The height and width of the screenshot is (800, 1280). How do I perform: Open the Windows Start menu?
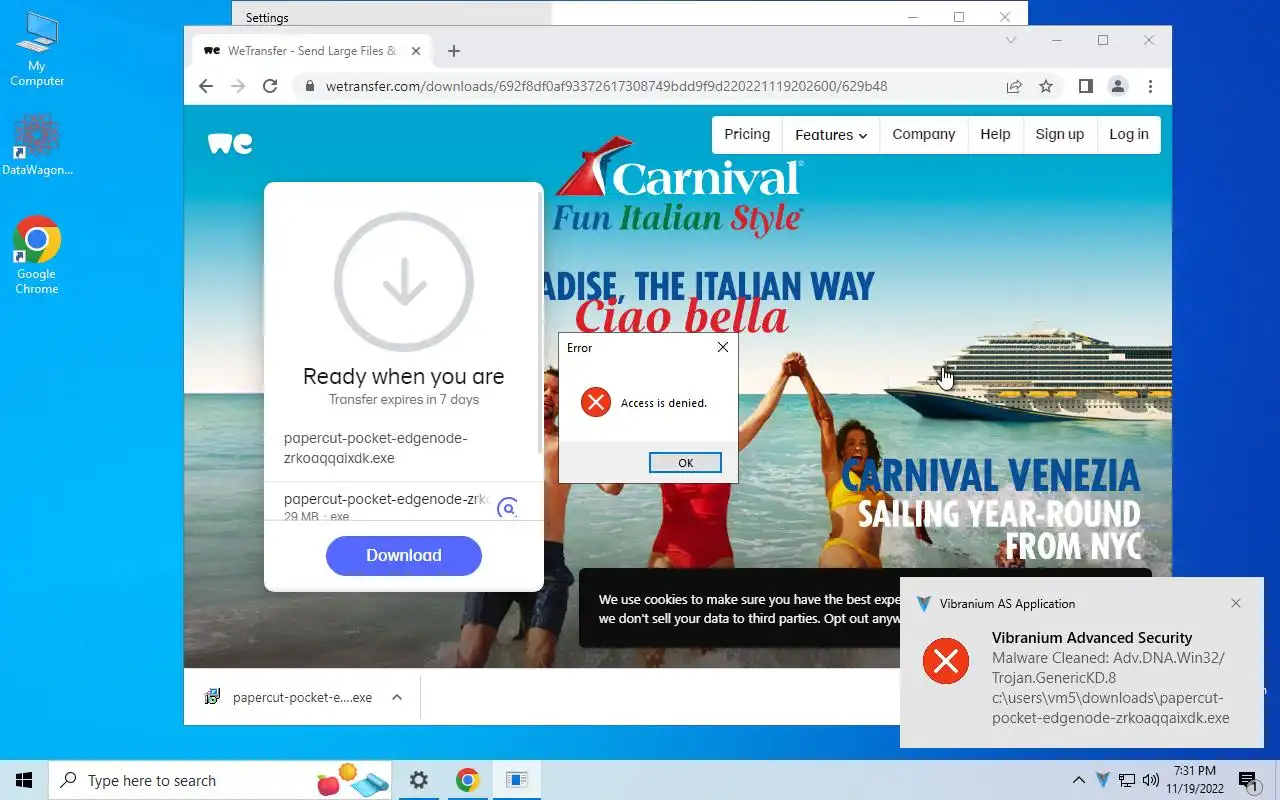[x=24, y=780]
